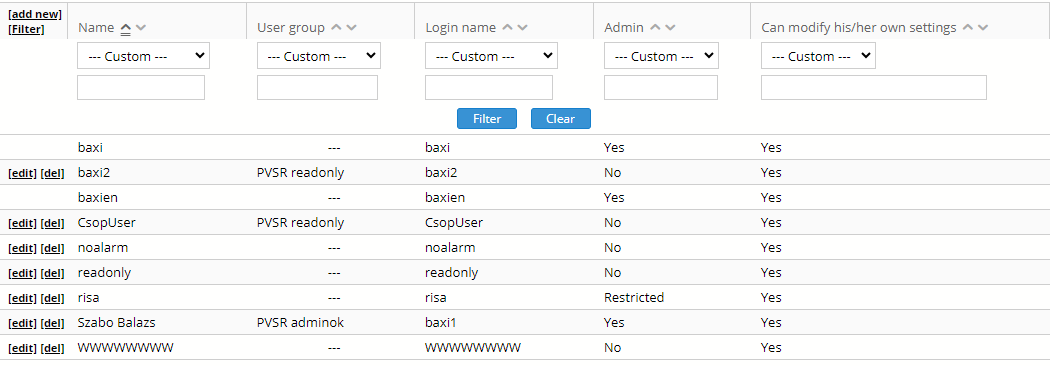Sort Login name column ascending
The width and height of the screenshot is (1054, 366).
[508, 28]
